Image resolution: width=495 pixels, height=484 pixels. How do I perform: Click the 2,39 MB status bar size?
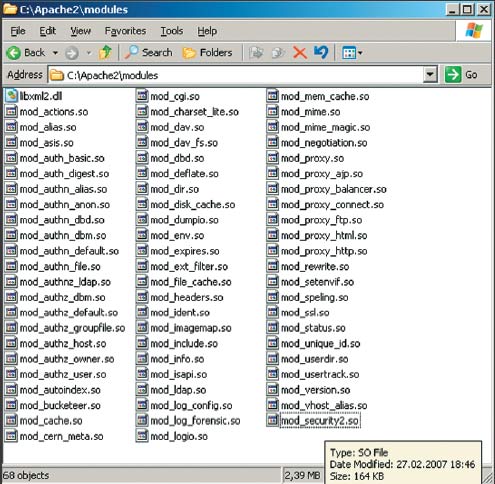tap(302, 475)
